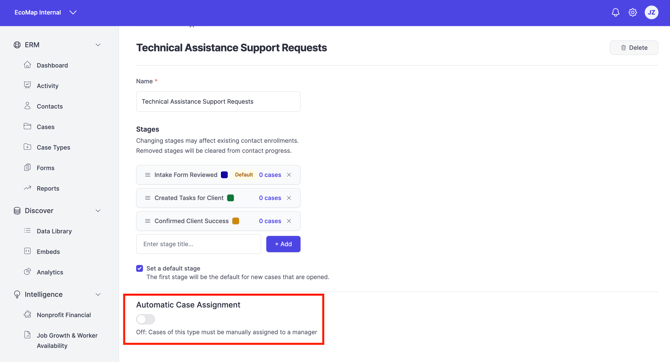Open the JZ user avatar menu
Screen dimensions: 670x362
point(652,12)
